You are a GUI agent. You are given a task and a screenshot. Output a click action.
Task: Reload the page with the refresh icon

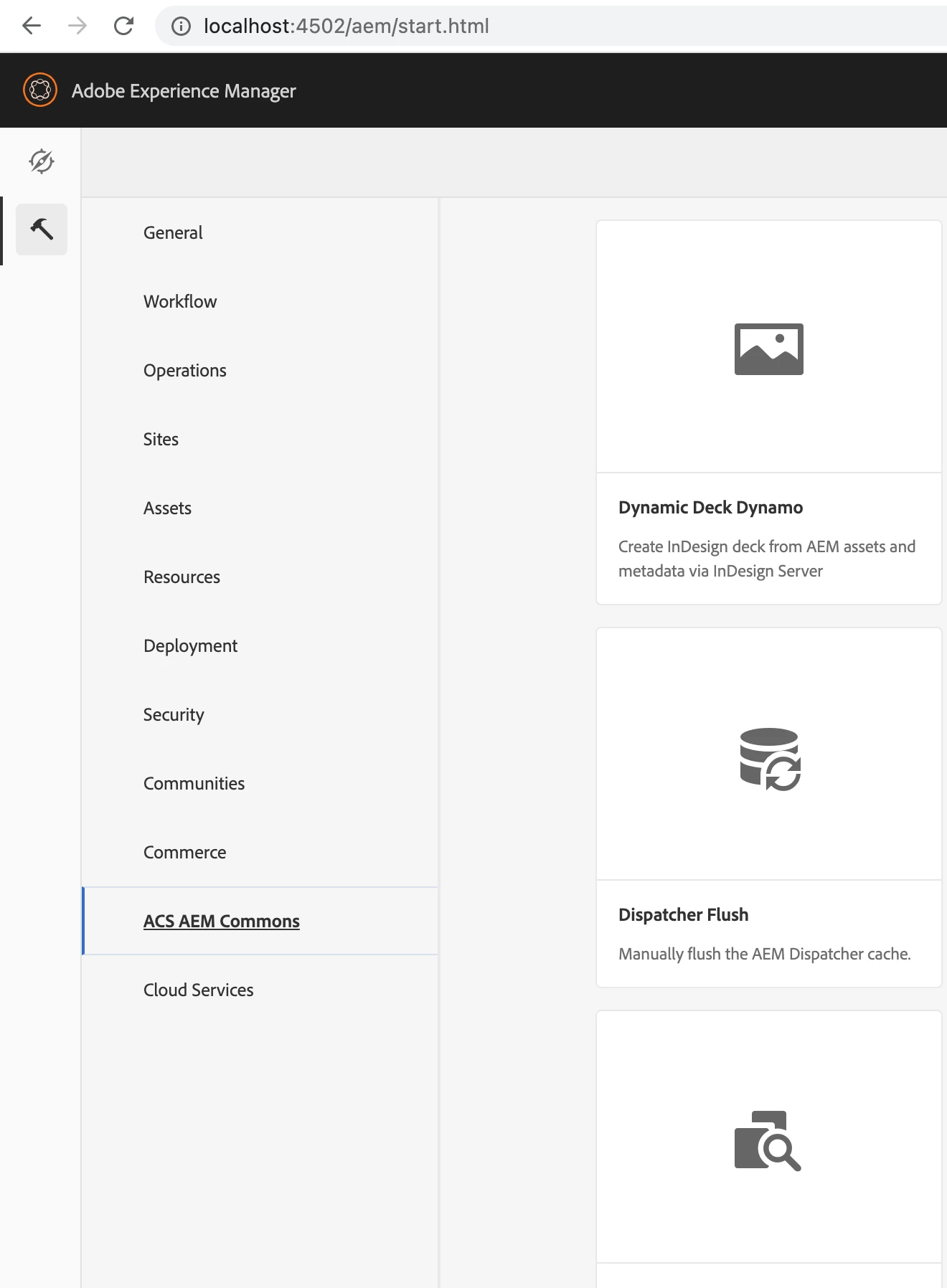click(123, 26)
